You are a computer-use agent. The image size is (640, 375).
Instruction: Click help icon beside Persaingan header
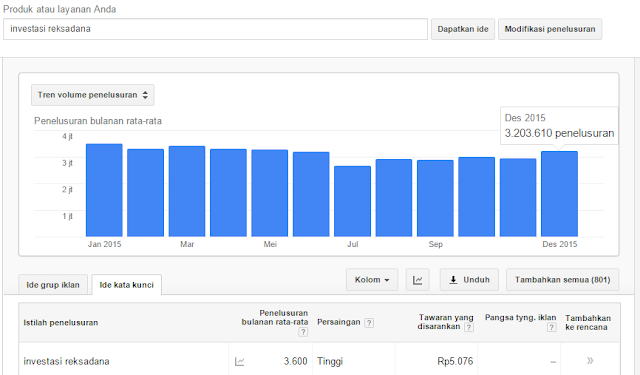[369, 323]
